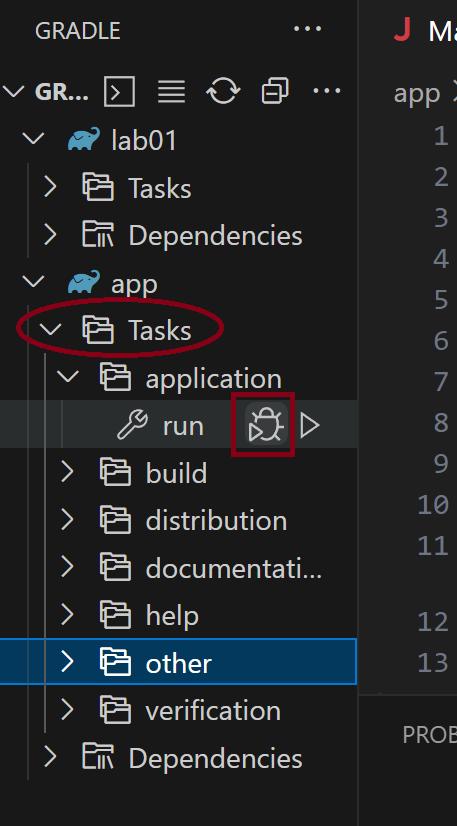Refresh Gradle projects with the sync icon

223,92
